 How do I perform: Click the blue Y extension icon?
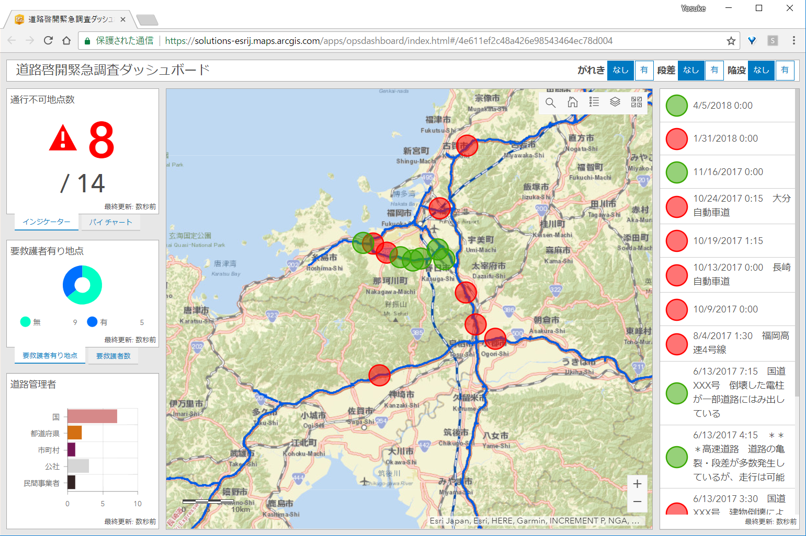click(752, 41)
